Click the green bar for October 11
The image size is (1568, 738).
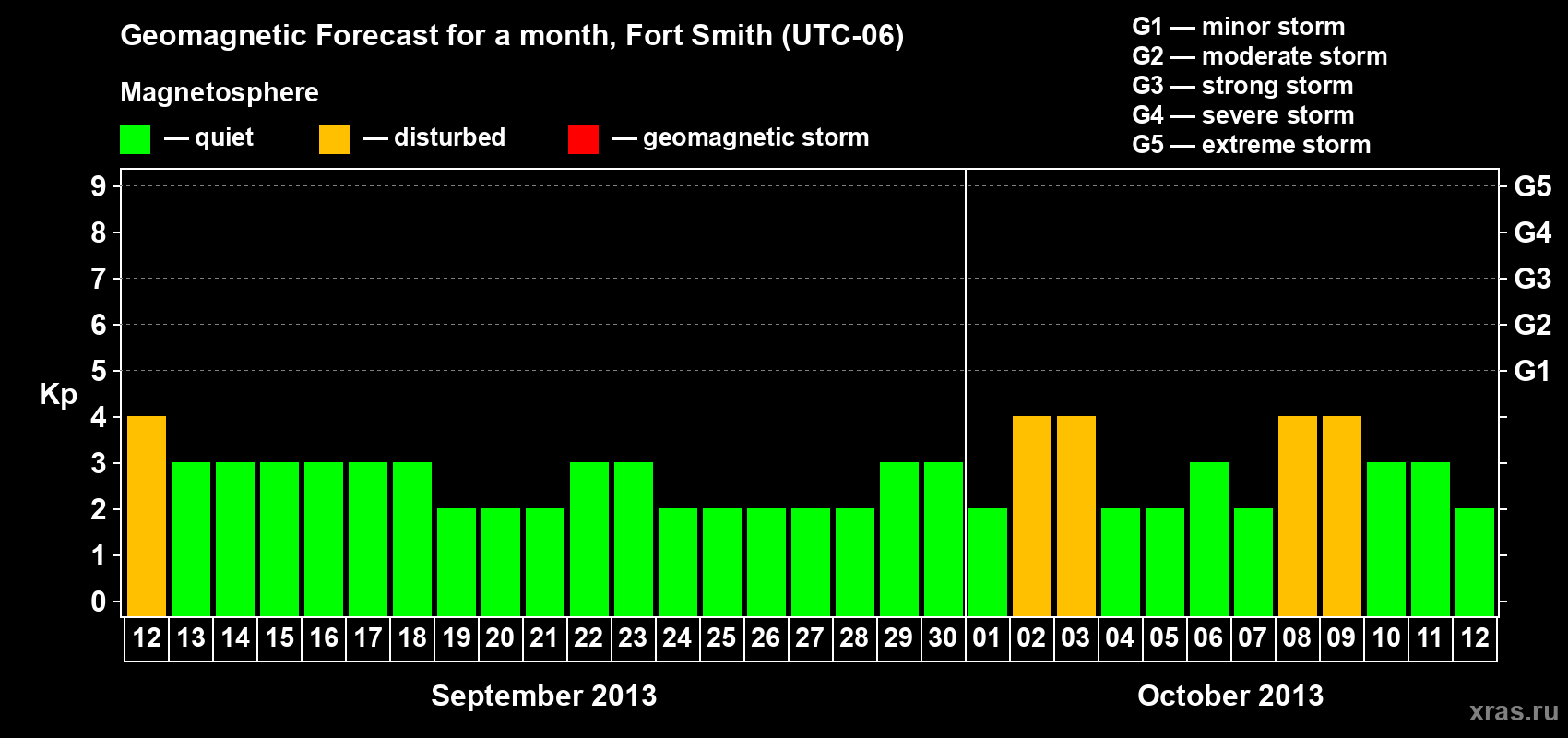pyautogui.click(x=1431, y=540)
